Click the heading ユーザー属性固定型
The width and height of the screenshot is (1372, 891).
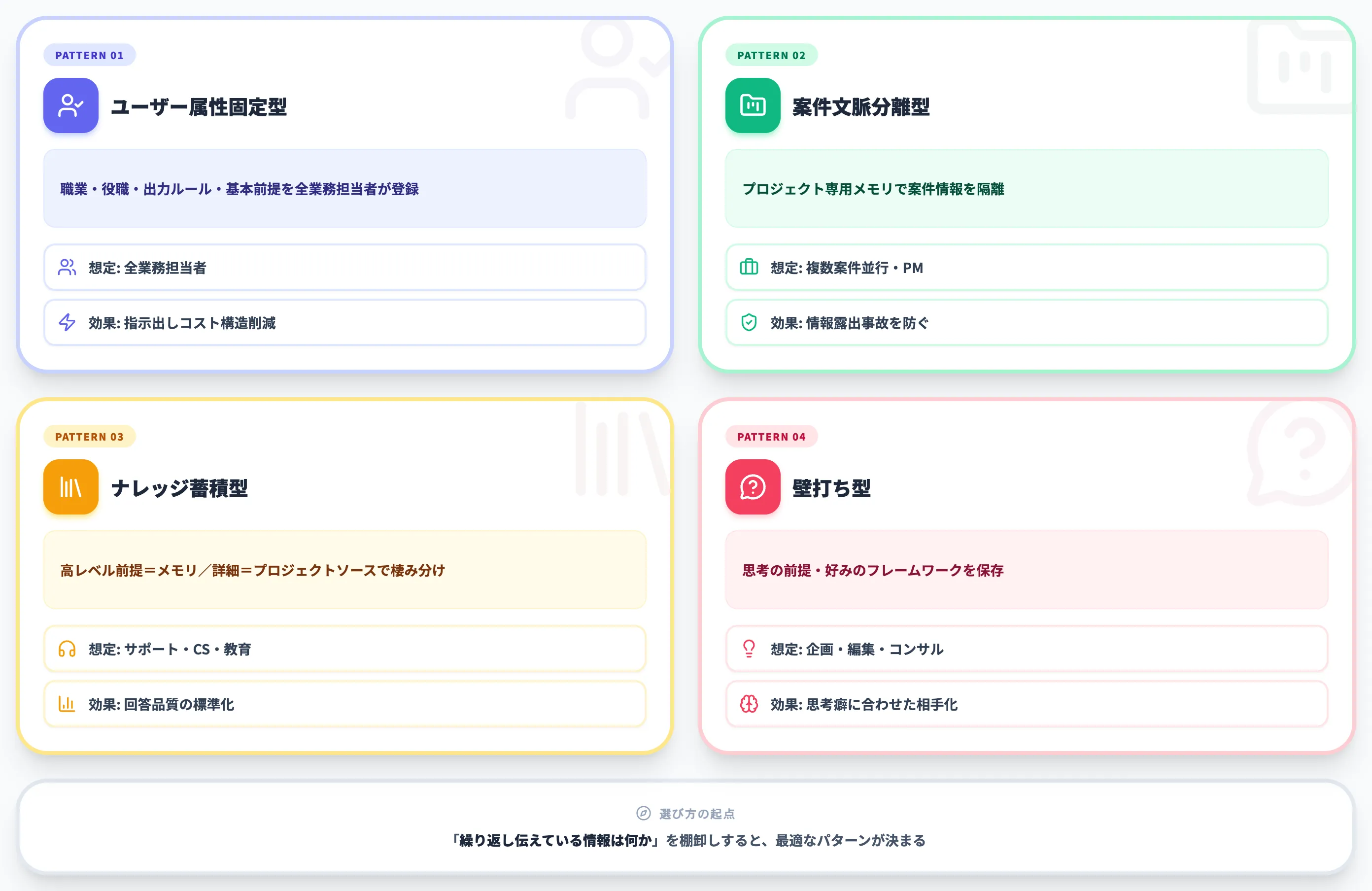pos(199,107)
